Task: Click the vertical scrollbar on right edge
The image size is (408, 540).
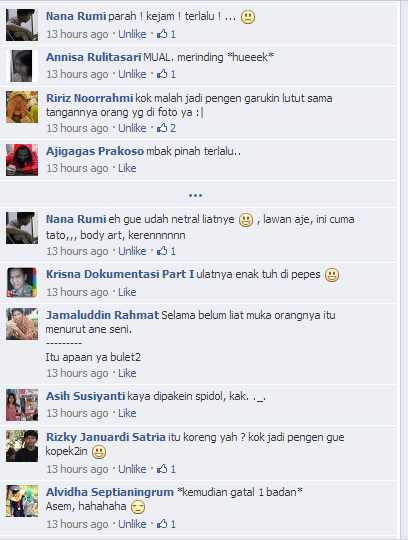Action: coord(404,270)
